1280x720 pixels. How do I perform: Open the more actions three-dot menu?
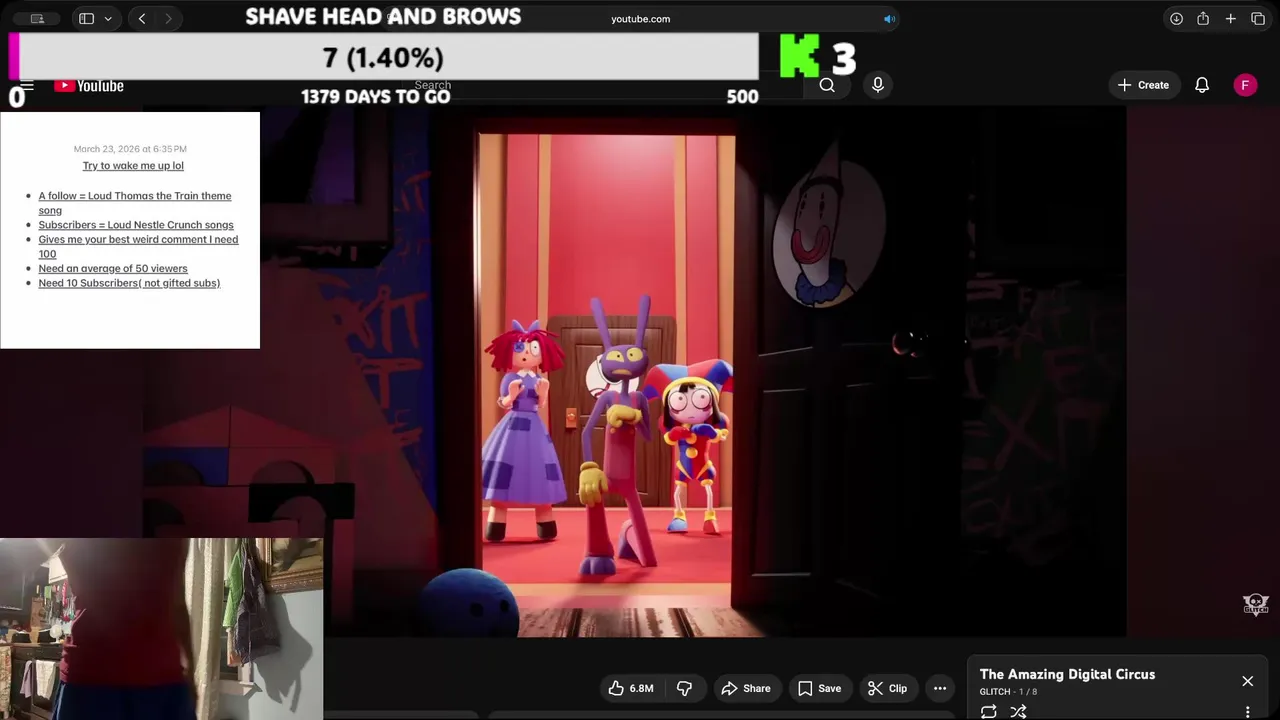[940, 688]
